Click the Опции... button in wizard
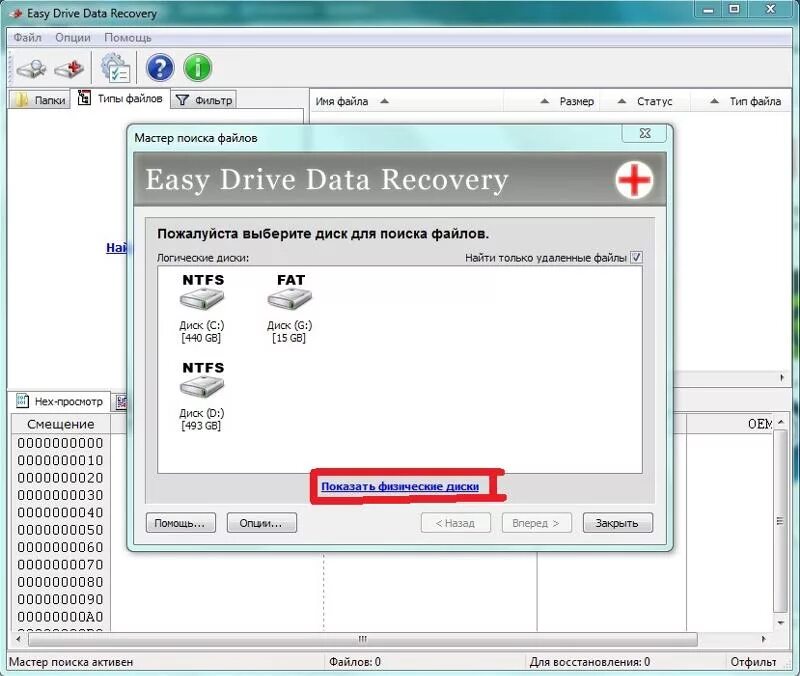 click(261, 523)
